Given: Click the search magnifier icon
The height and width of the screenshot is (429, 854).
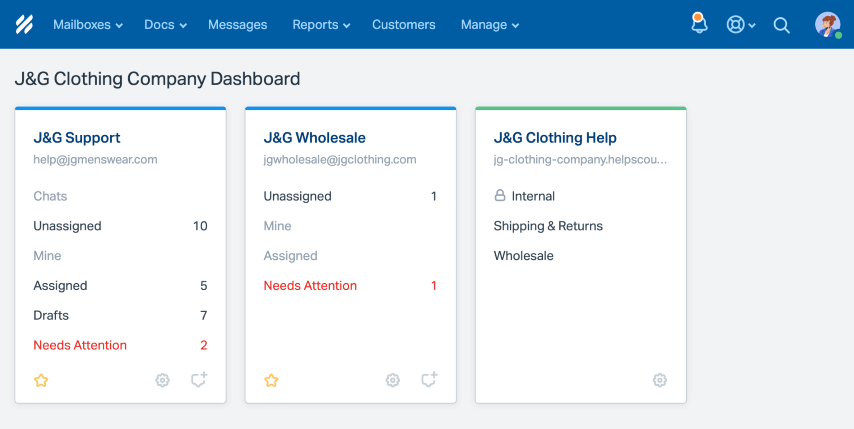Looking at the screenshot, I should [782, 25].
